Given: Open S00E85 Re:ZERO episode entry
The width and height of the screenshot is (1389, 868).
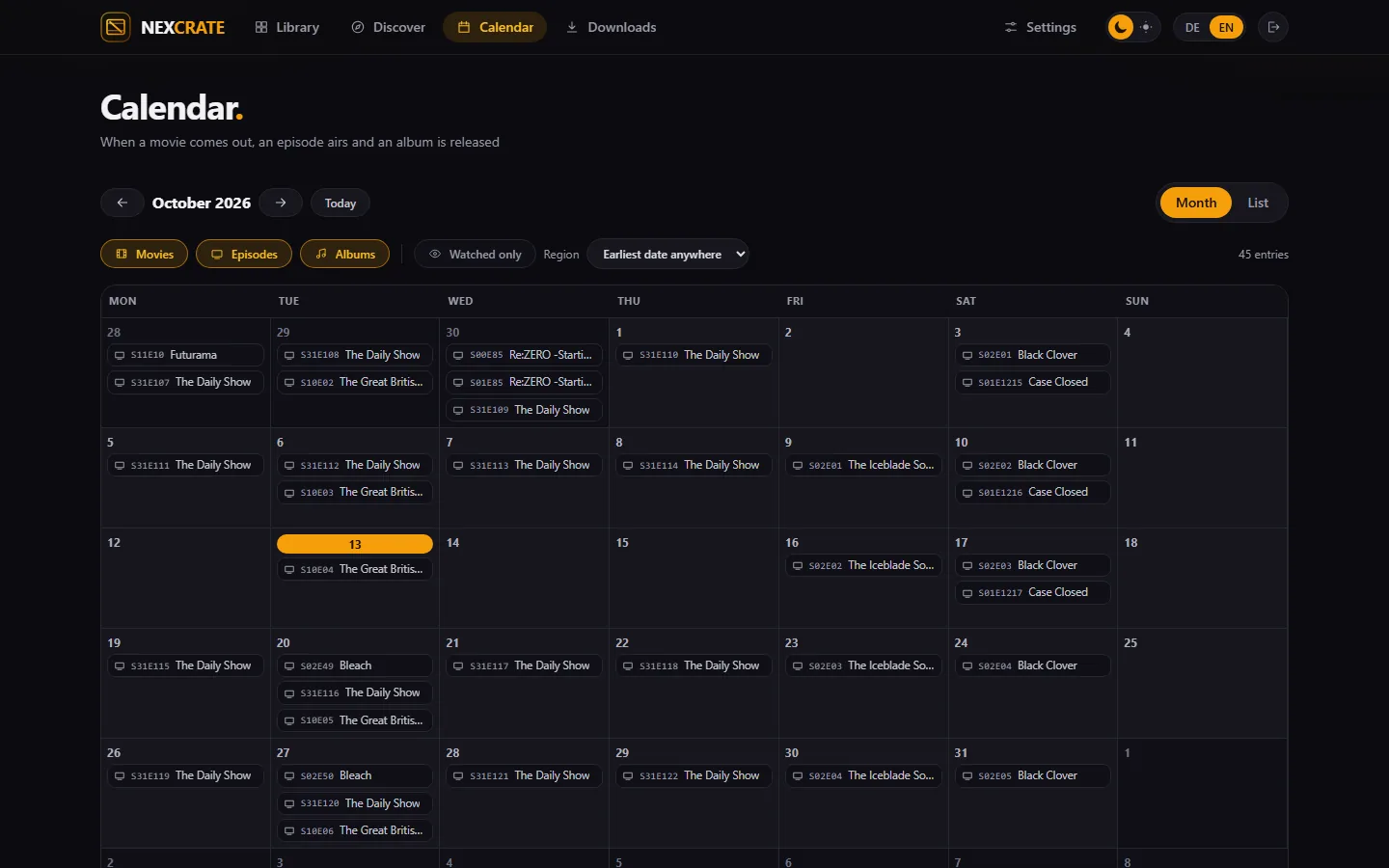Looking at the screenshot, I should point(524,355).
